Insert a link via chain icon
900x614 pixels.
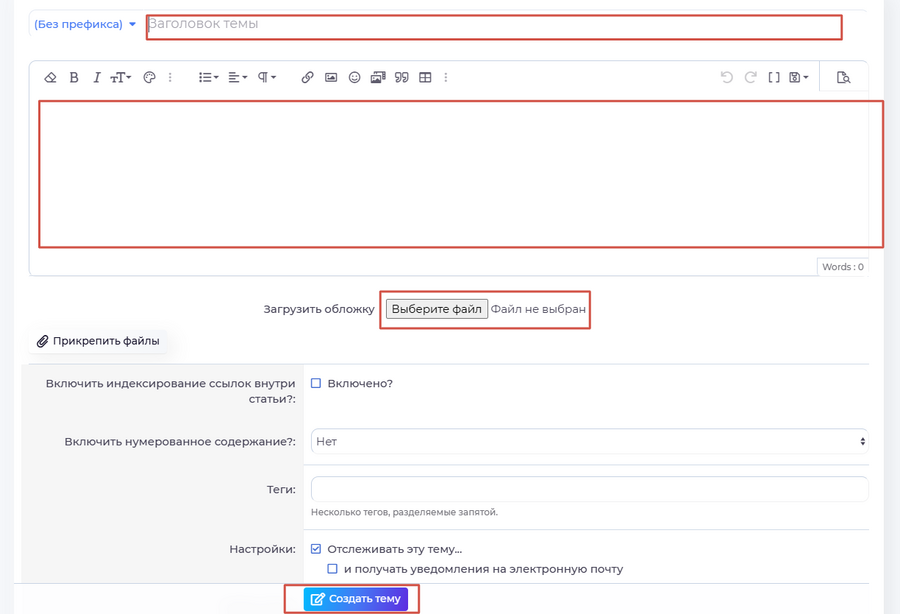click(x=308, y=77)
